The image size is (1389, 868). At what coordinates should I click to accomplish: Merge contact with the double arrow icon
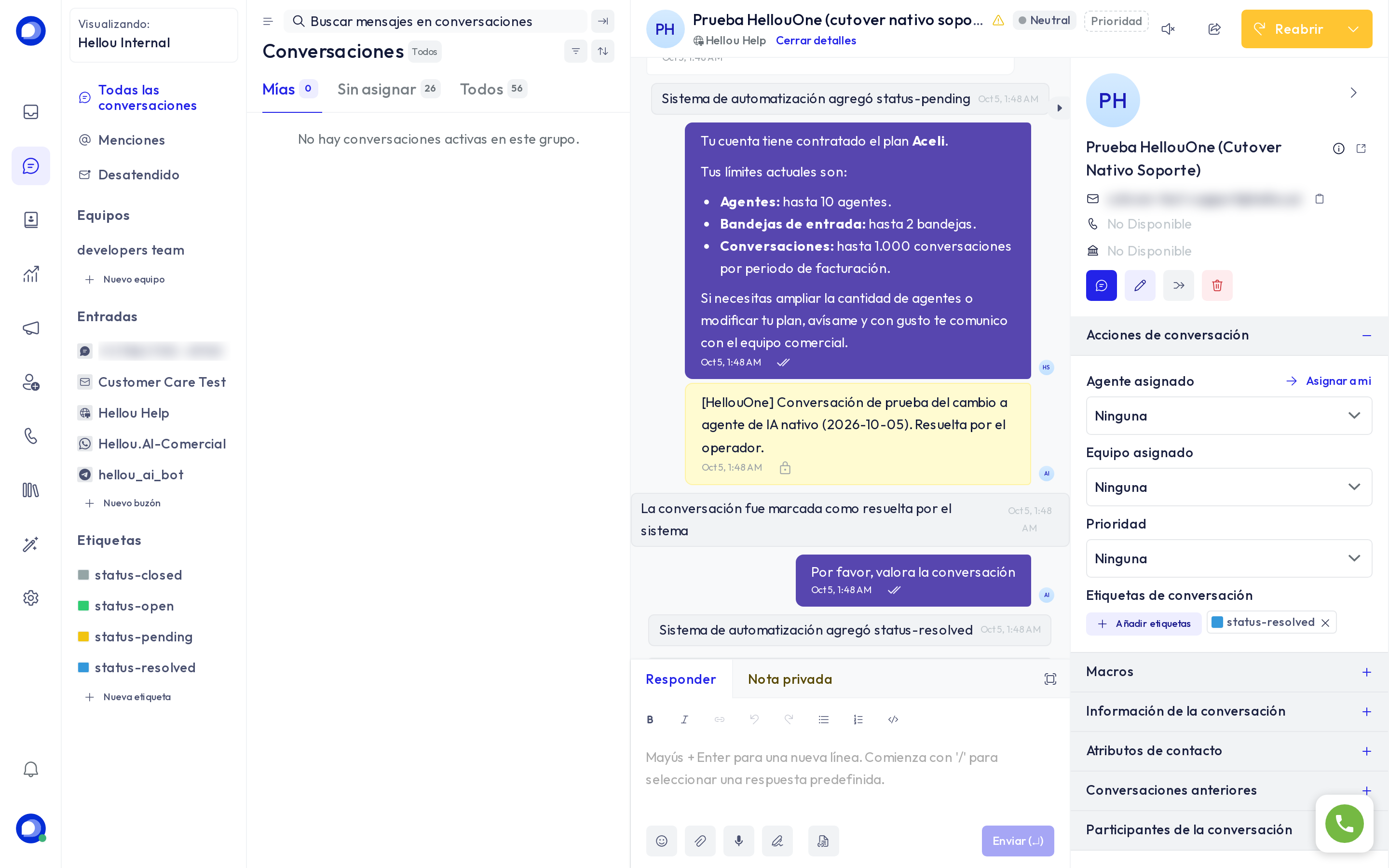coord(1178,285)
